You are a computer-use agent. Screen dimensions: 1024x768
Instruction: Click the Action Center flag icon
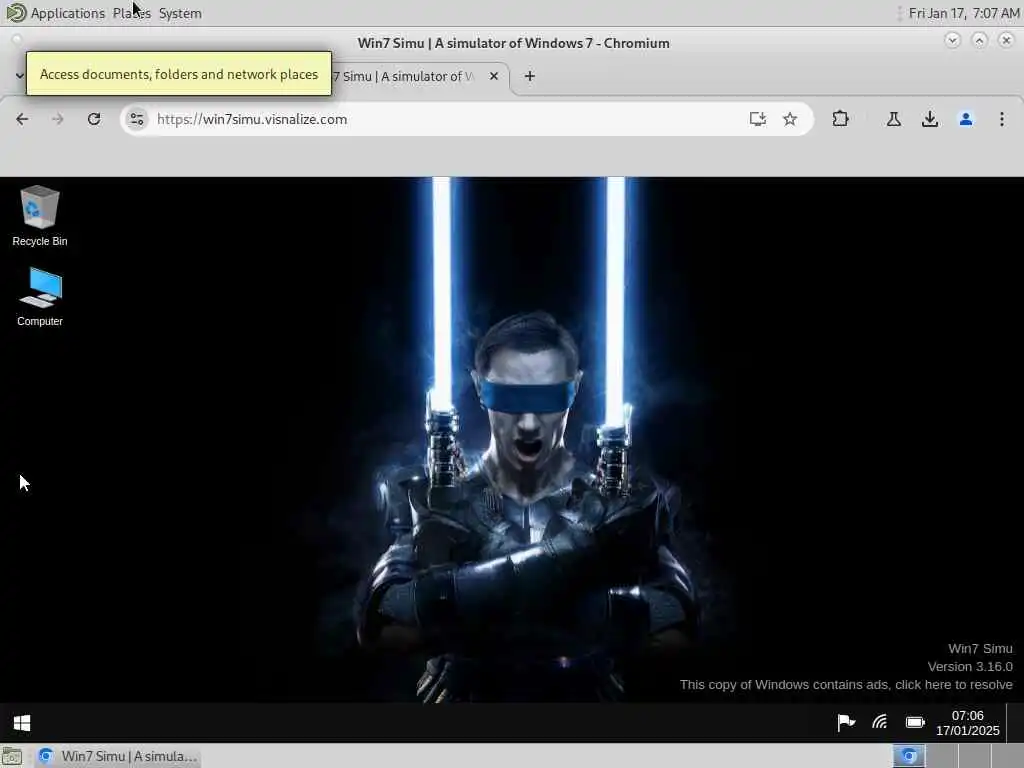click(x=846, y=722)
